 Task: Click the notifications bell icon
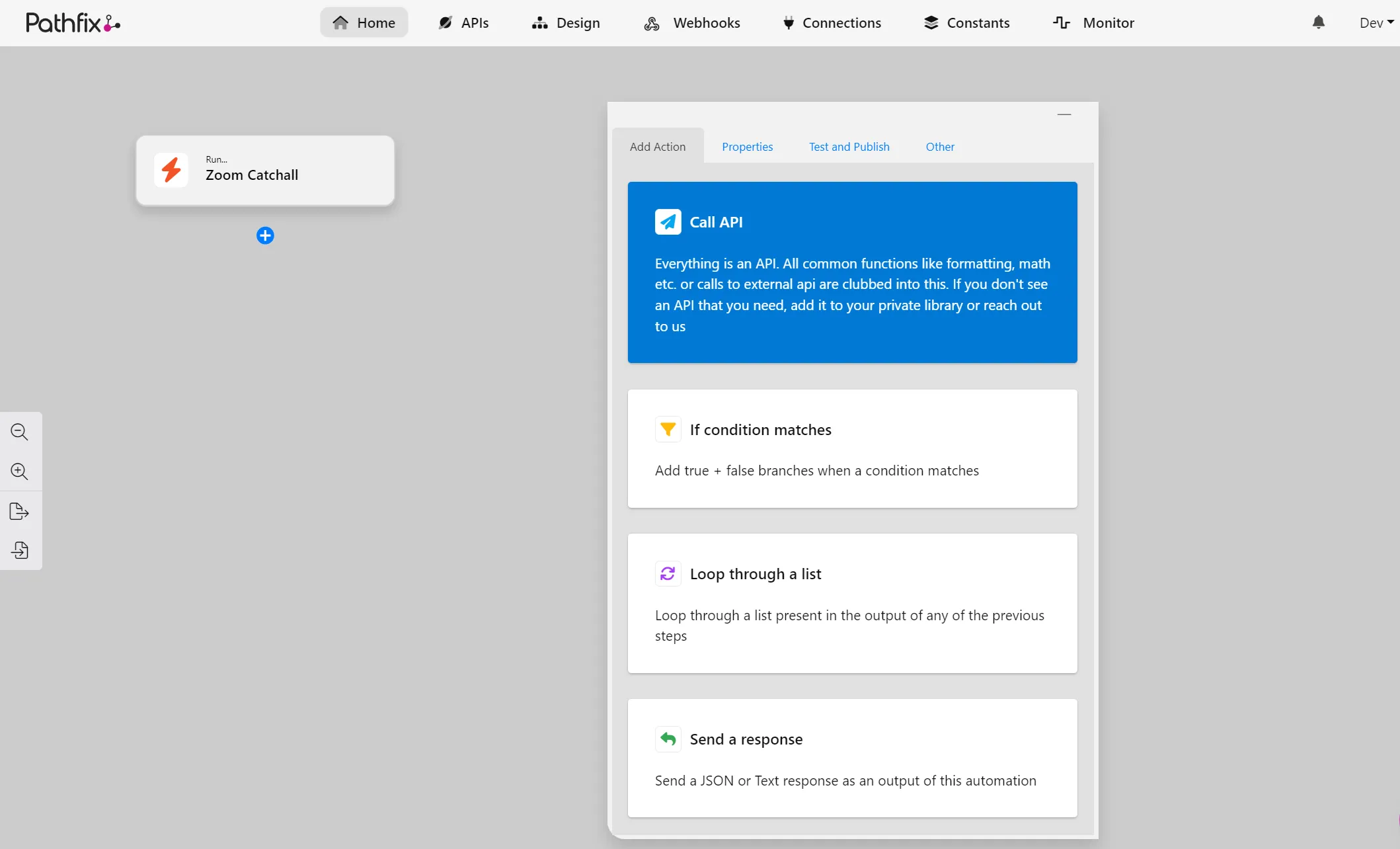click(1319, 22)
